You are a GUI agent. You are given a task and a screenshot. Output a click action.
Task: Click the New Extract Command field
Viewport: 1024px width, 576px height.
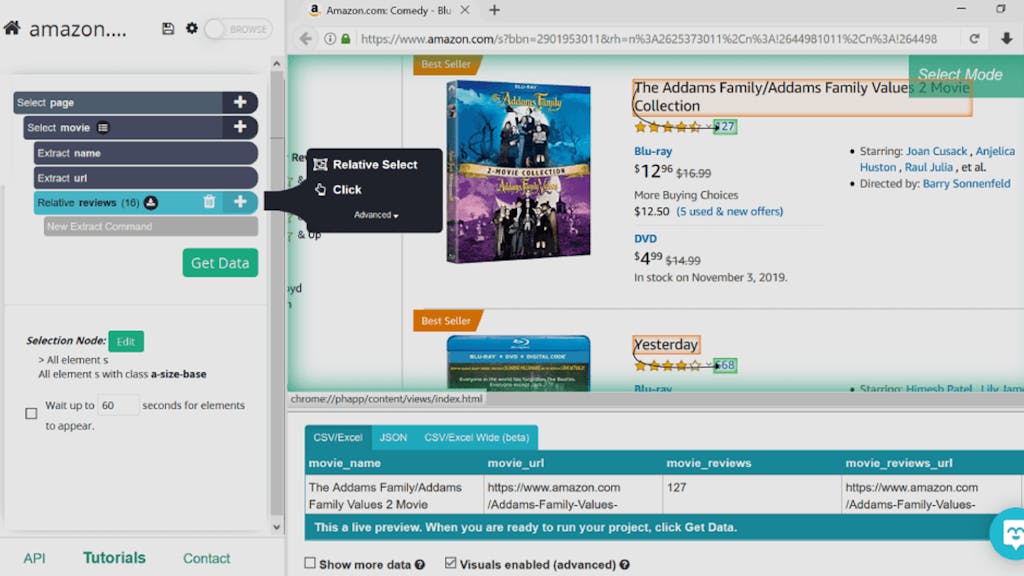(150, 227)
